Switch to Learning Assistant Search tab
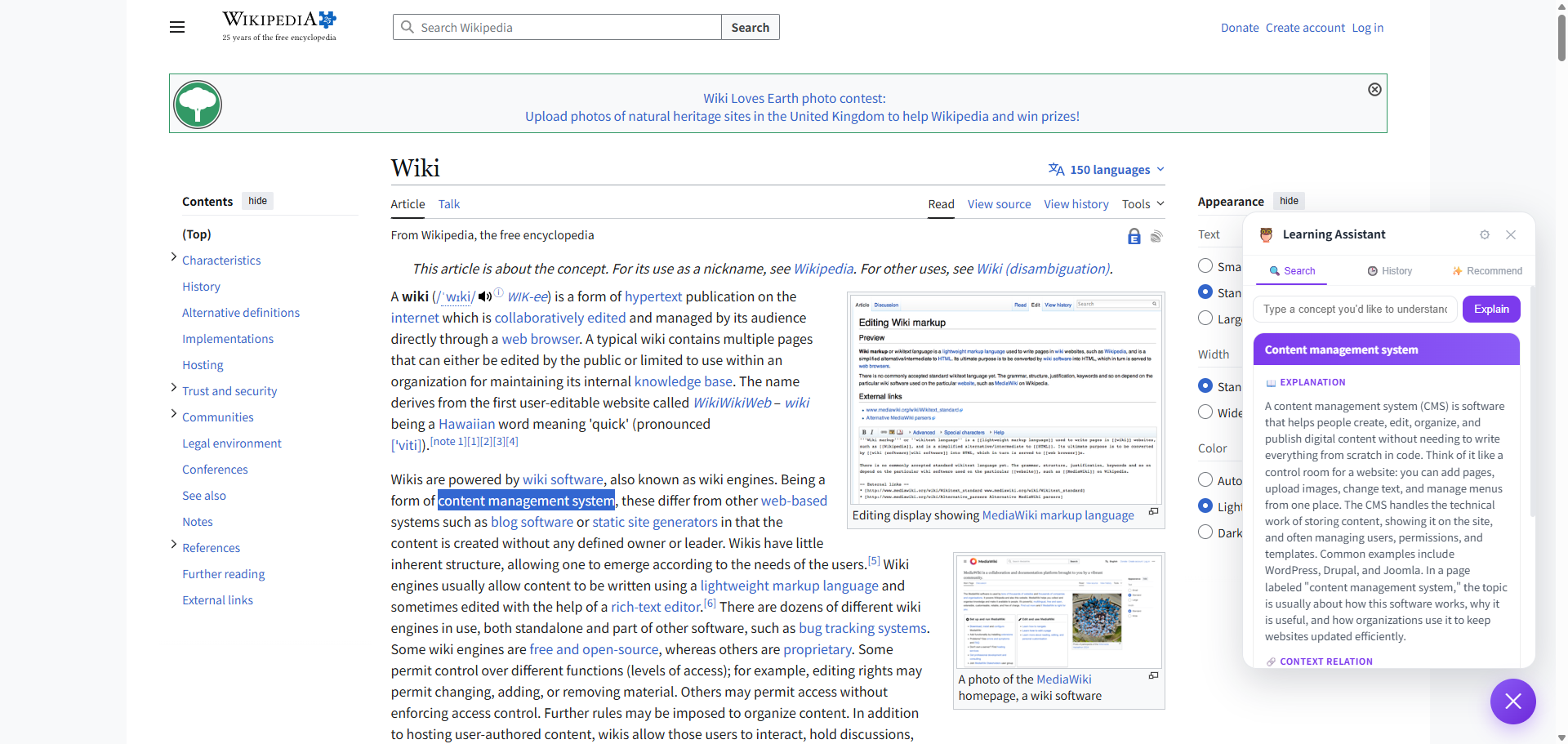Screen dimensions: 1568x744 tap(1292, 271)
